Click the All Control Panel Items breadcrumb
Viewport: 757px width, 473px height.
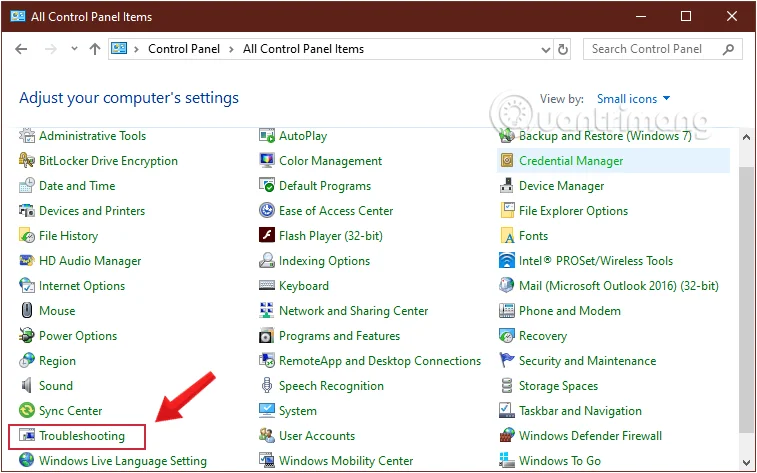point(303,49)
